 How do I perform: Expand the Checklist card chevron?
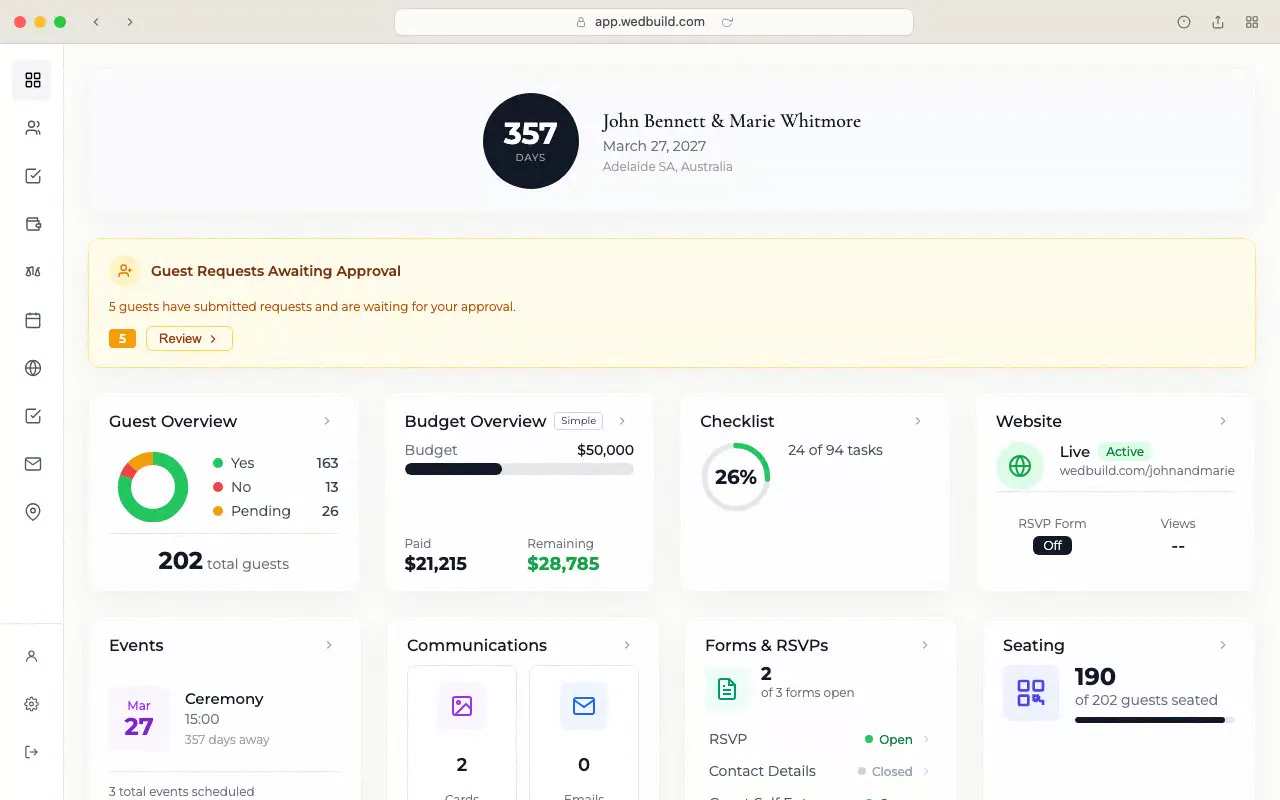(918, 421)
